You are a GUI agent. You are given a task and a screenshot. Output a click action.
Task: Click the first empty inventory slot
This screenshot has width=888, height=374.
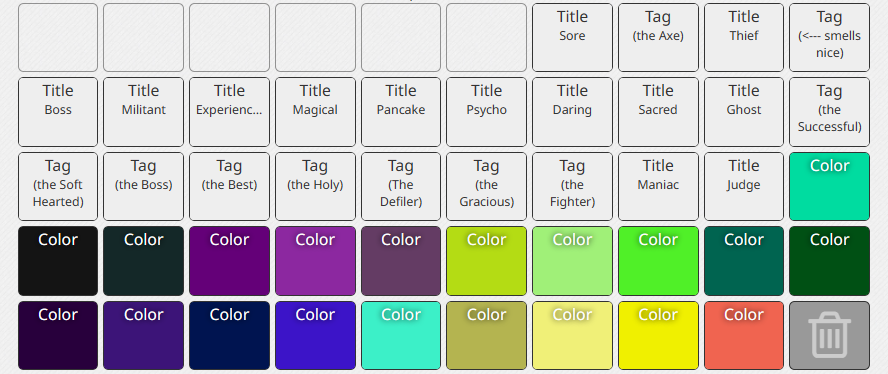58,37
